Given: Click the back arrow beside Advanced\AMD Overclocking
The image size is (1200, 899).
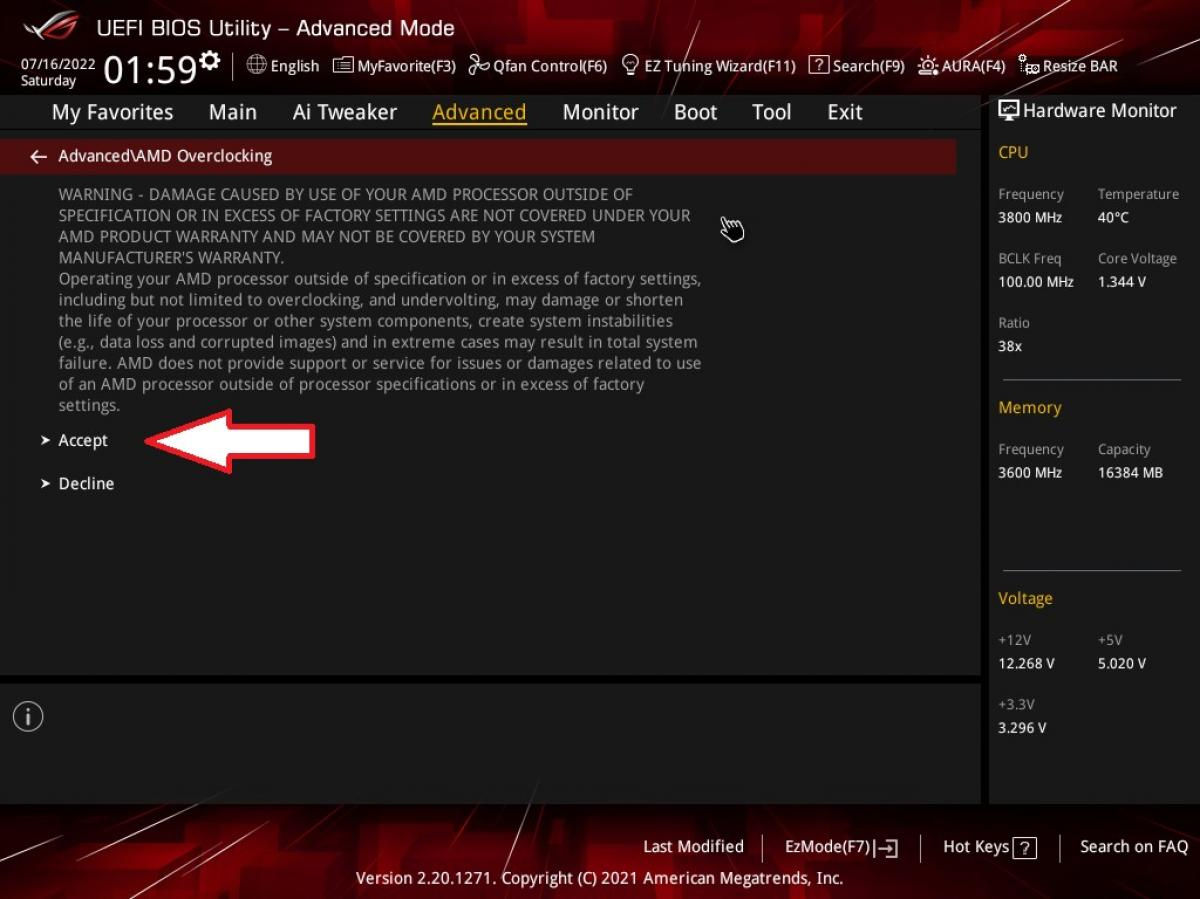Looking at the screenshot, I should coord(38,156).
